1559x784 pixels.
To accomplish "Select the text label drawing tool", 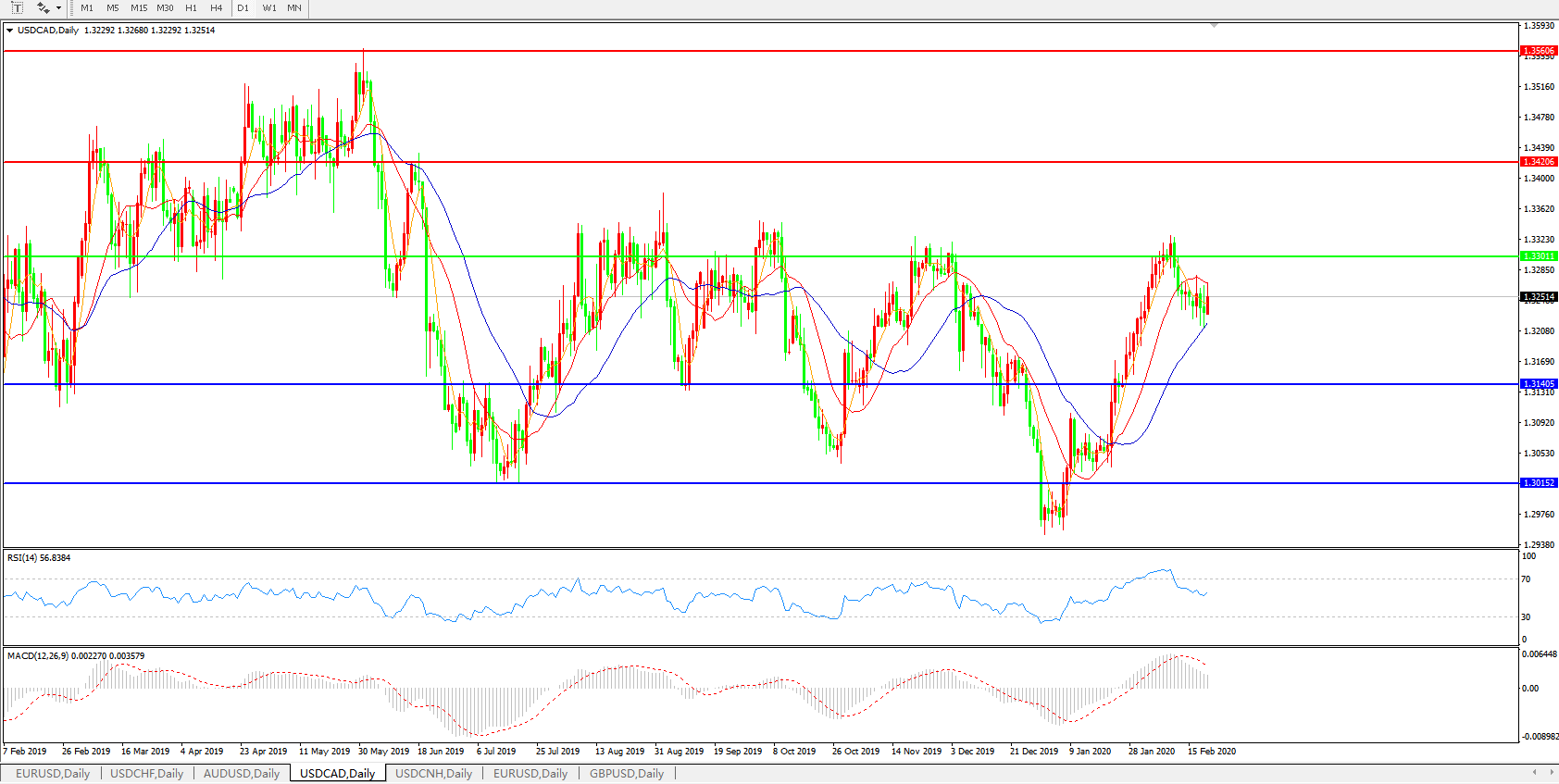I will 17,7.
